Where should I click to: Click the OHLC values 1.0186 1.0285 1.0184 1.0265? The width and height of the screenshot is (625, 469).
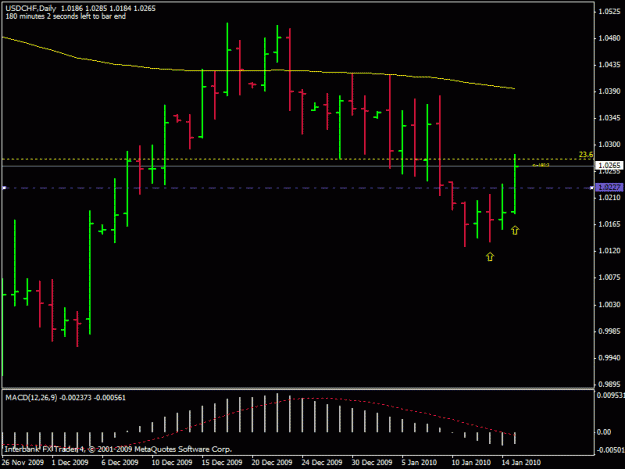click(108, 8)
